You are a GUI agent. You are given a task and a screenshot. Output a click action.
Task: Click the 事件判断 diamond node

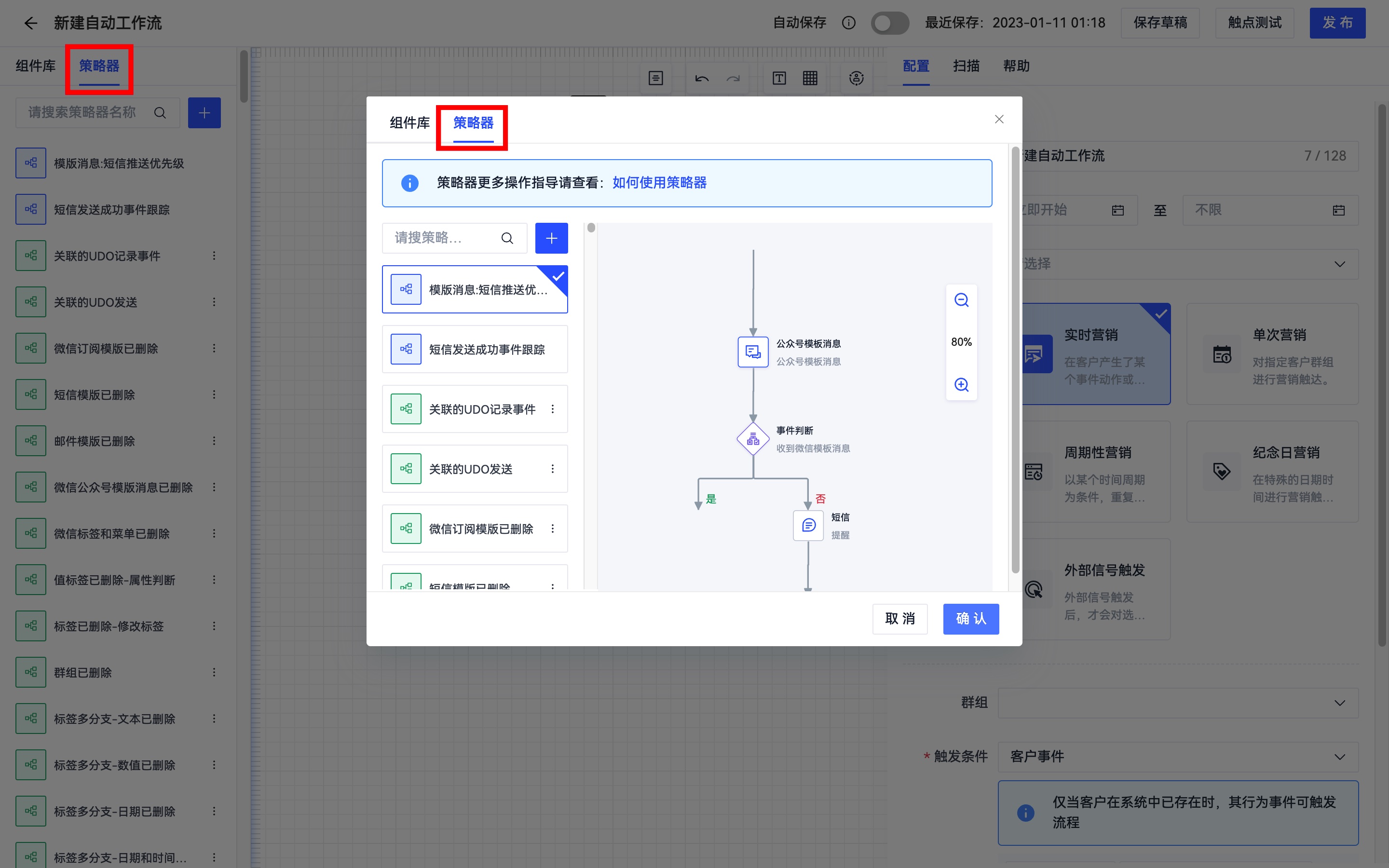pyautogui.click(x=753, y=439)
